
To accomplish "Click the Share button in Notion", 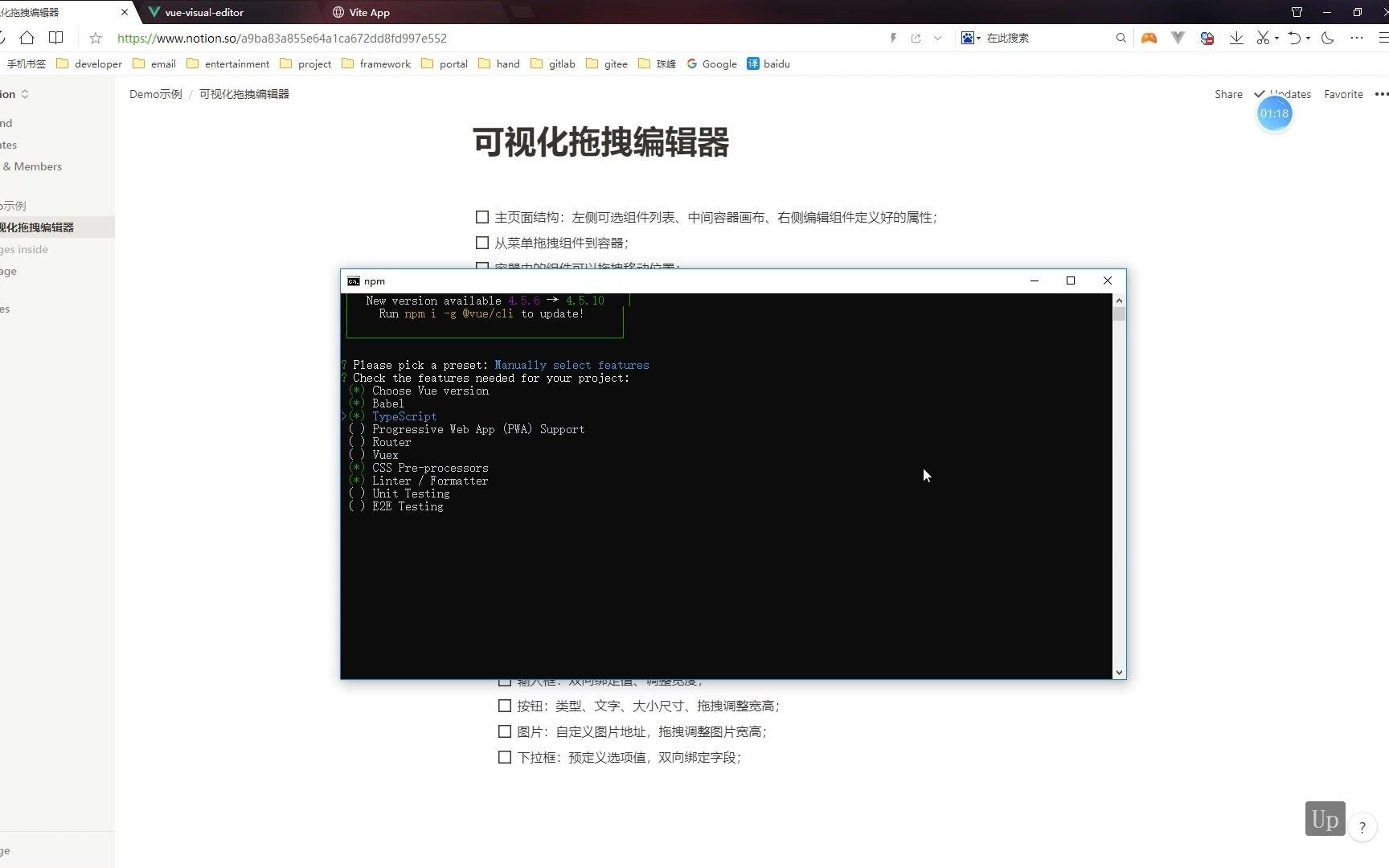I will [1228, 94].
